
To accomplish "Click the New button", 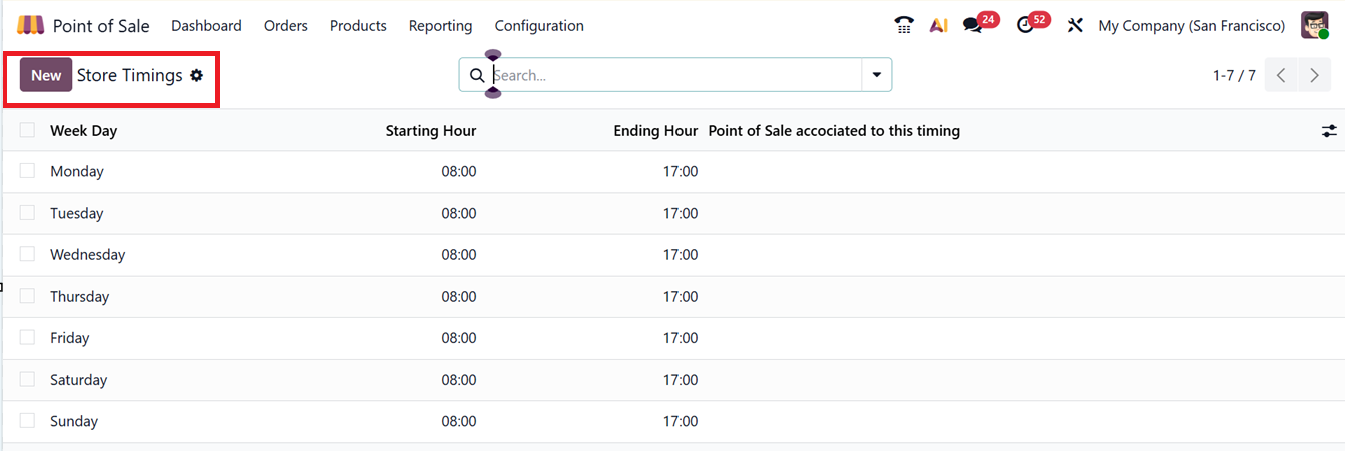I will pyautogui.click(x=46, y=75).
